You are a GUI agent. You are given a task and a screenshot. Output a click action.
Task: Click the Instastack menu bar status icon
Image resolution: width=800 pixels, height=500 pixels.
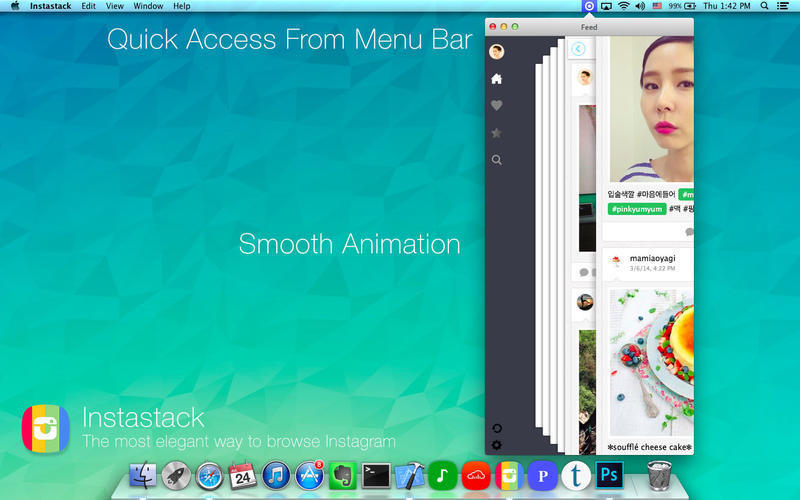[x=589, y=6]
